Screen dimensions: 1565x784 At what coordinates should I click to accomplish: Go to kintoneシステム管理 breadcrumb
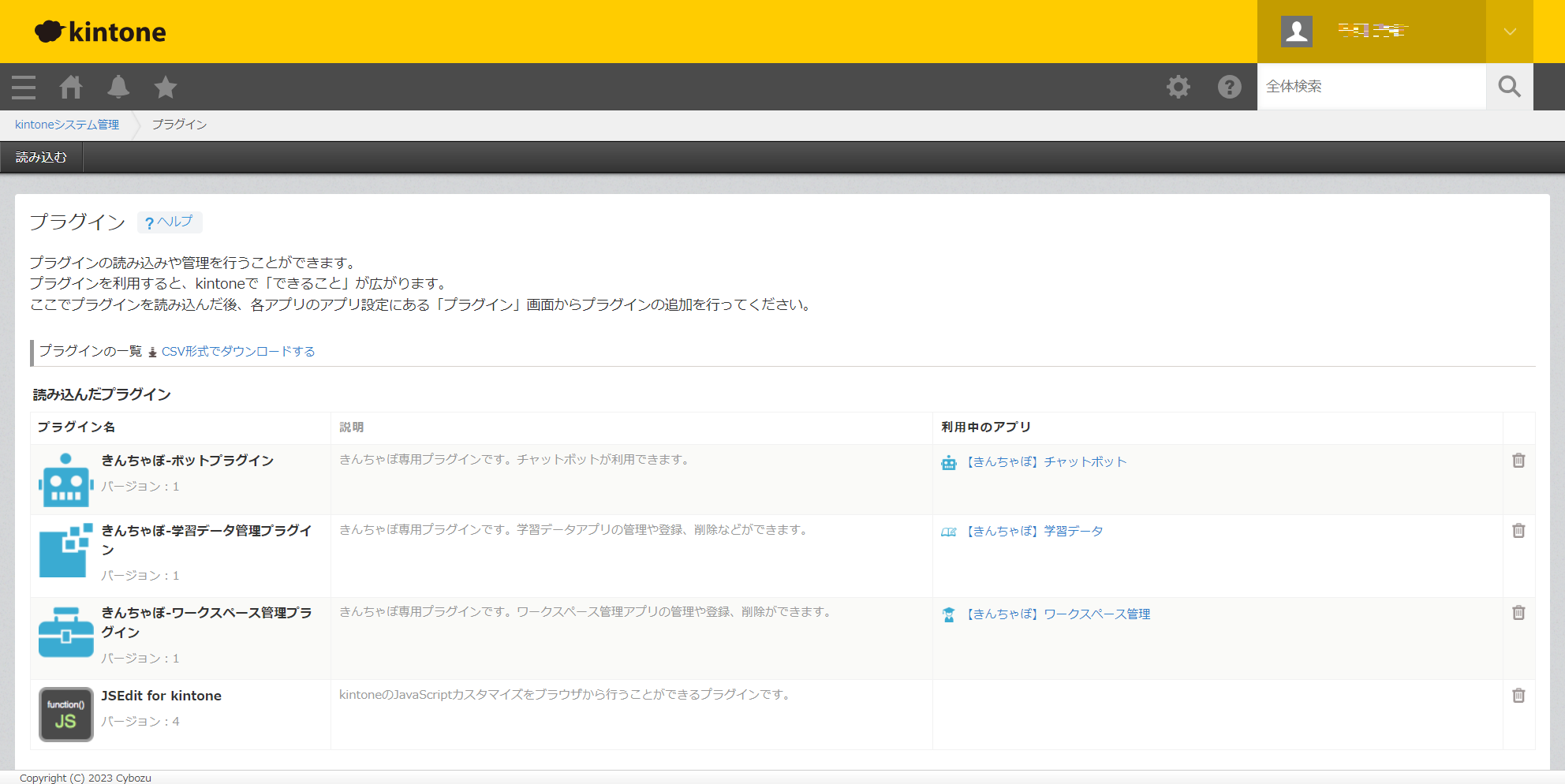(x=67, y=125)
